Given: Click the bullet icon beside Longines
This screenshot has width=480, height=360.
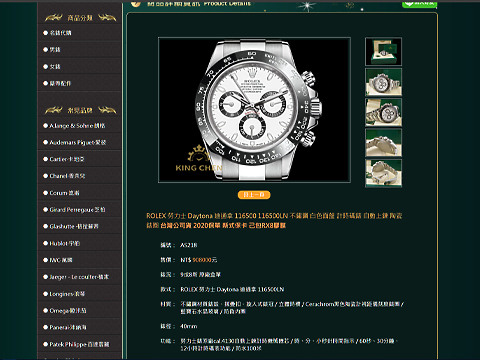Looking at the screenshot, I should point(46,294).
